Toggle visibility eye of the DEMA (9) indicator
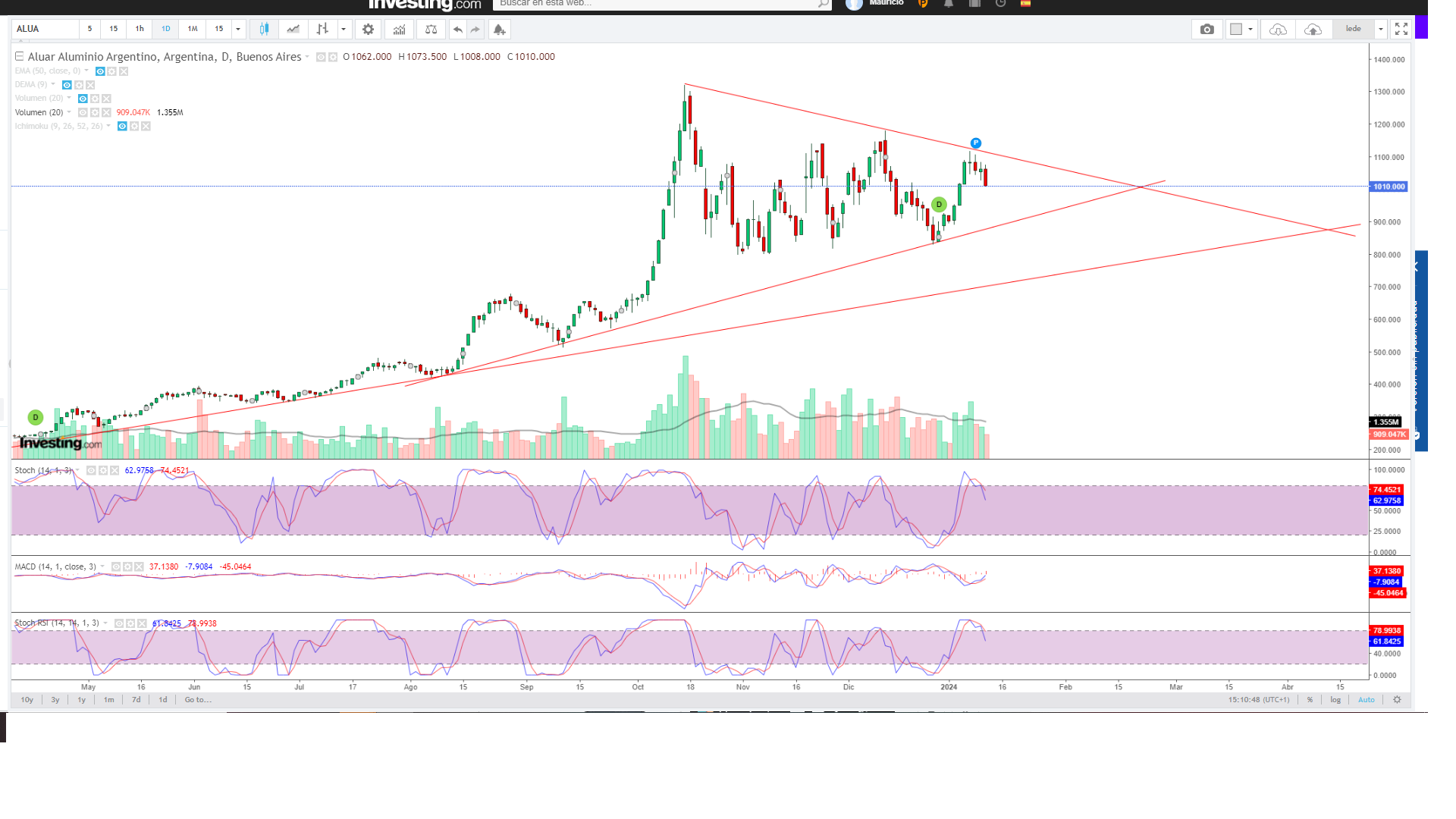The height and width of the screenshot is (819, 1456). 67,85
